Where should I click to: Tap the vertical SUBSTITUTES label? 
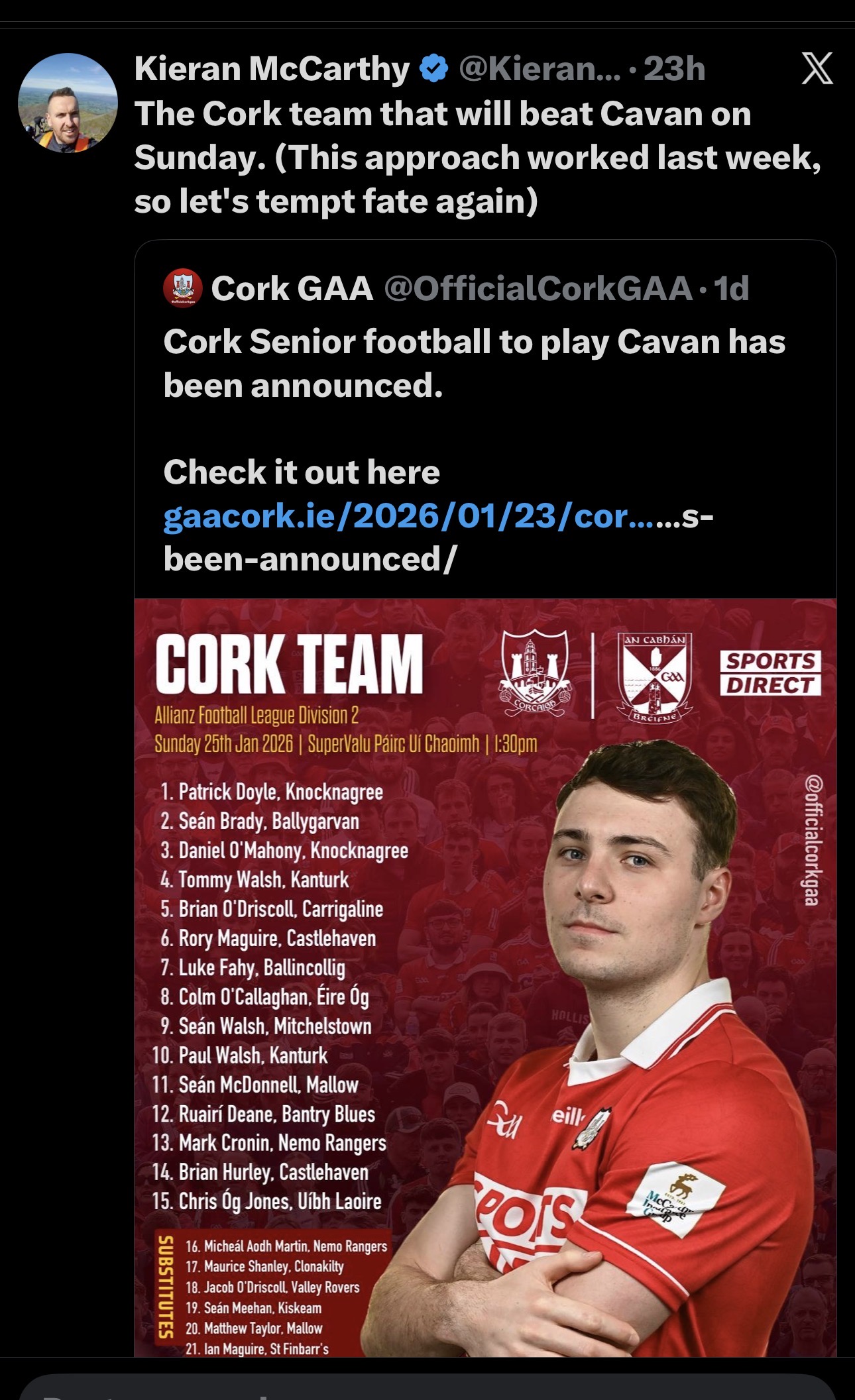pyautogui.click(x=166, y=1290)
